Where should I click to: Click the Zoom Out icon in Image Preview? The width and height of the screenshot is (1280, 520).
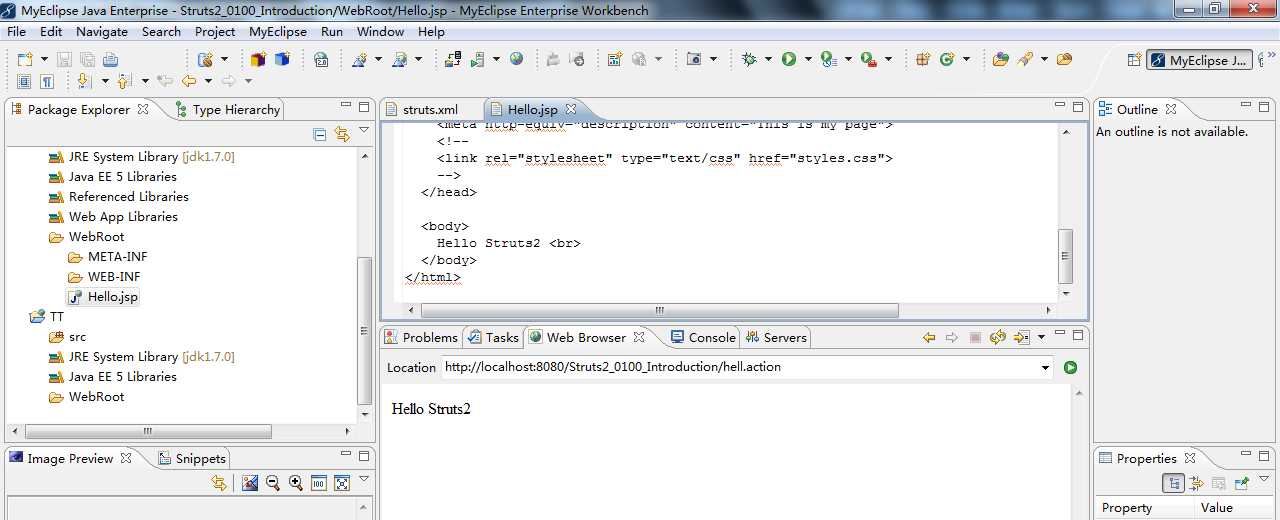coord(273,483)
